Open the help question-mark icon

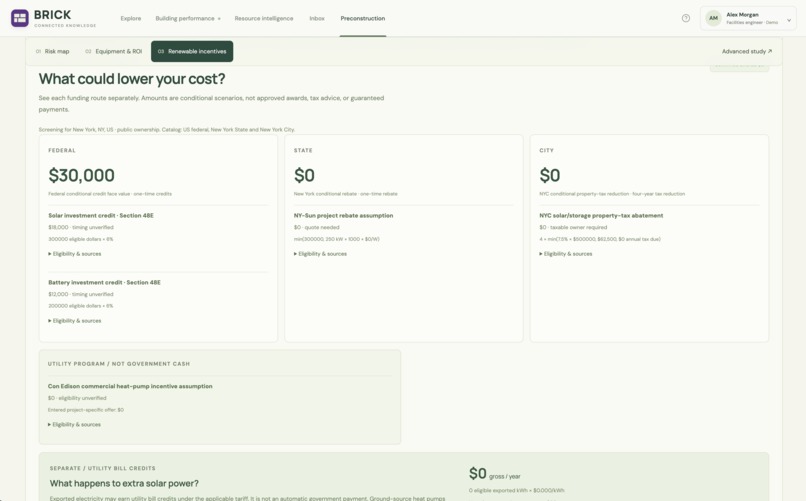tap(686, 18)
